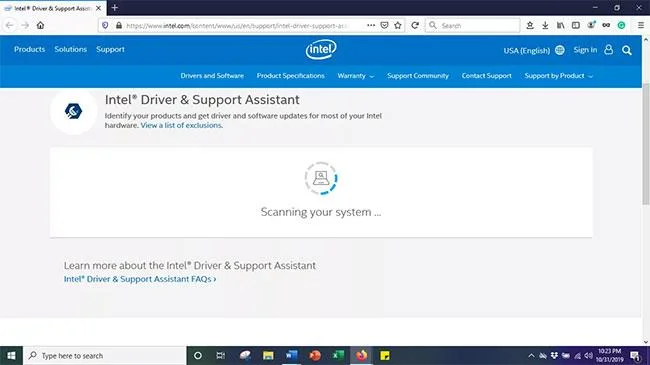
Task: Click the green Grammarly extension icon
Action: pyautogui.click(x=621, y=25)
